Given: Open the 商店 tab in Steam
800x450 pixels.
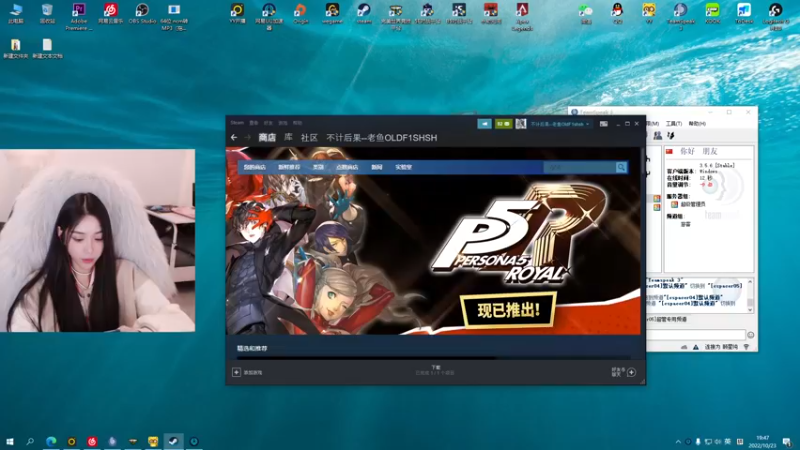Looking at the screenshot, I should click(x=267, y=138).
